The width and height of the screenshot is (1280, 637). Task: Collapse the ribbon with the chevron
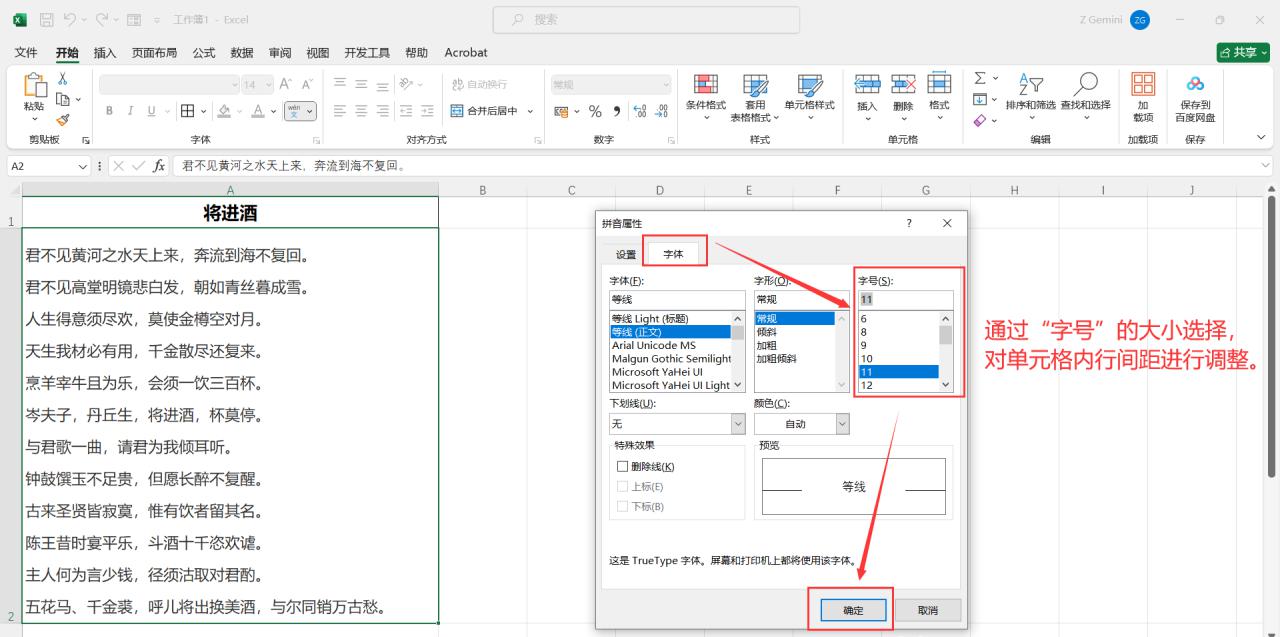tap(1260, 137)
